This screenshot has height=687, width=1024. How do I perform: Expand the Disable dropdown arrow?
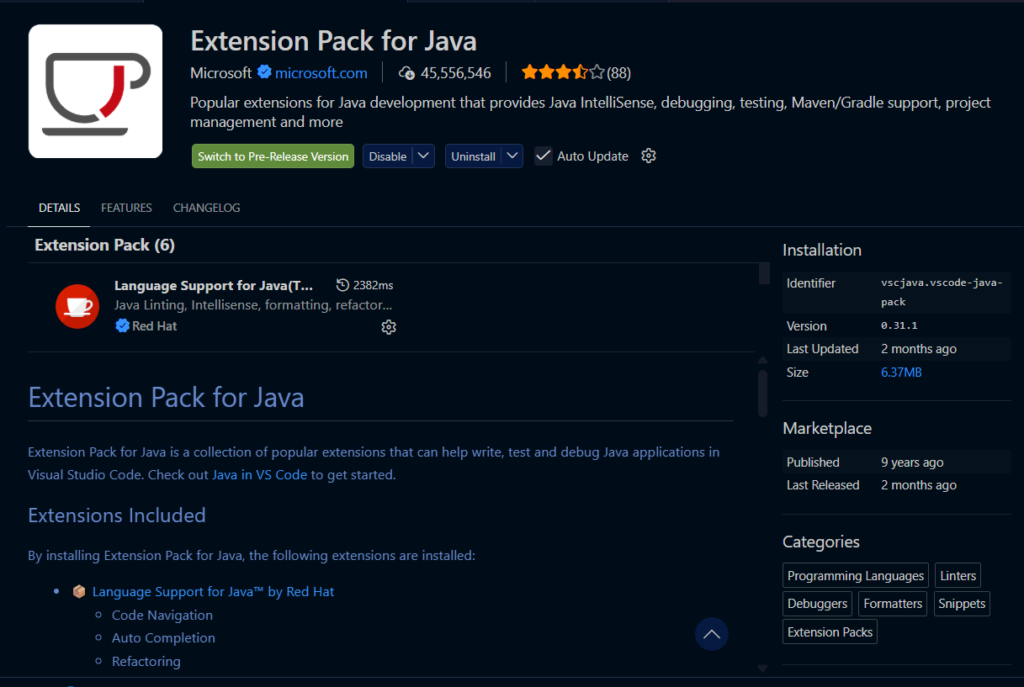pyautogui.click(x=424, y=156)
